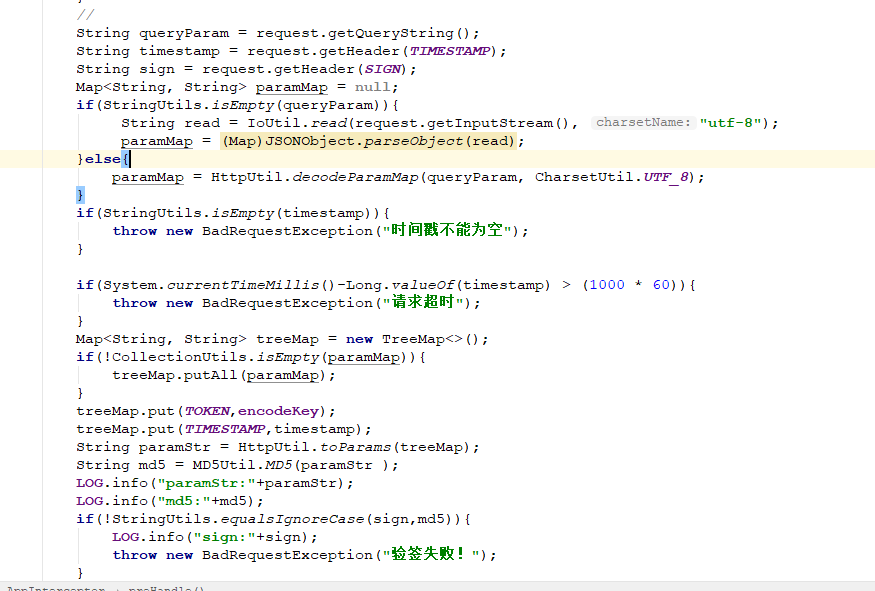Click the null keyword after paramMap
Image resolution: width=875 pixels, height=591 pixels.
pyautogui.click(x=372, y=87)
